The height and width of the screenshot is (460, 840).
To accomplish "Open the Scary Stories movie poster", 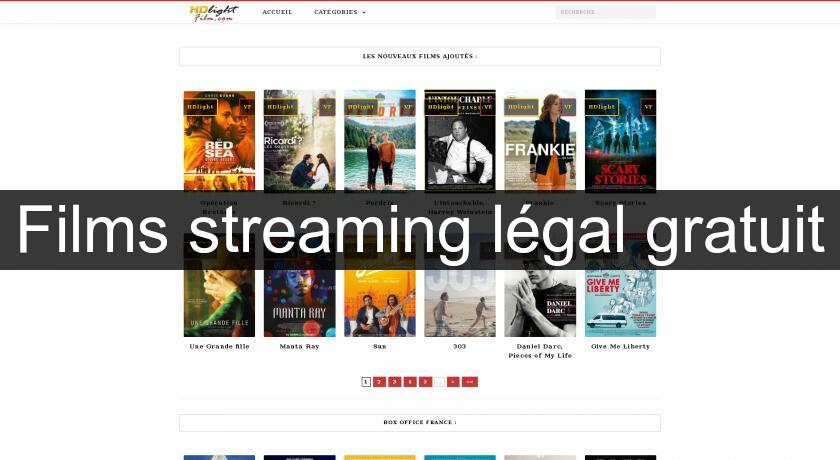I will click(620, 140).
